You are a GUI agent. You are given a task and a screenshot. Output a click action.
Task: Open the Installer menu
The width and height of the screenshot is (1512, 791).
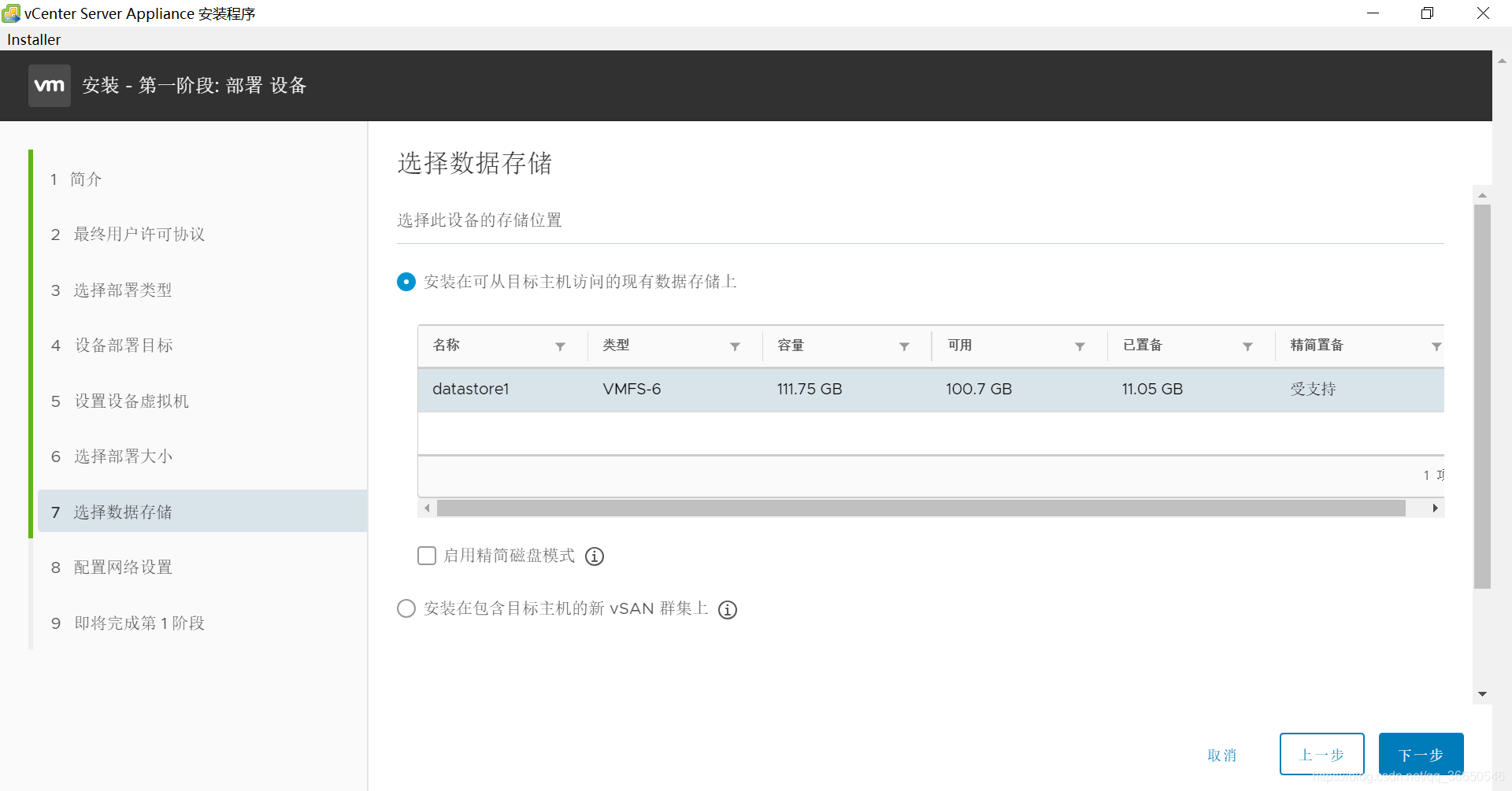pos(34,39)
